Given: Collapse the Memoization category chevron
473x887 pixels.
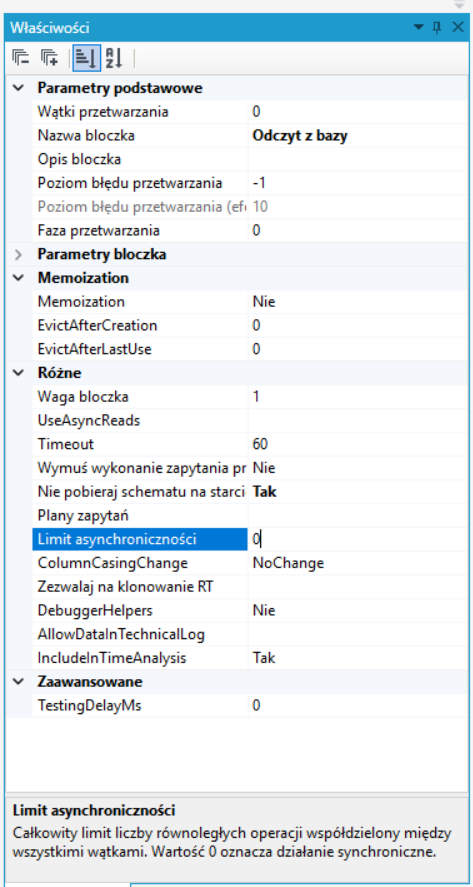Looking at the screenshot, I should click(19, 278).
